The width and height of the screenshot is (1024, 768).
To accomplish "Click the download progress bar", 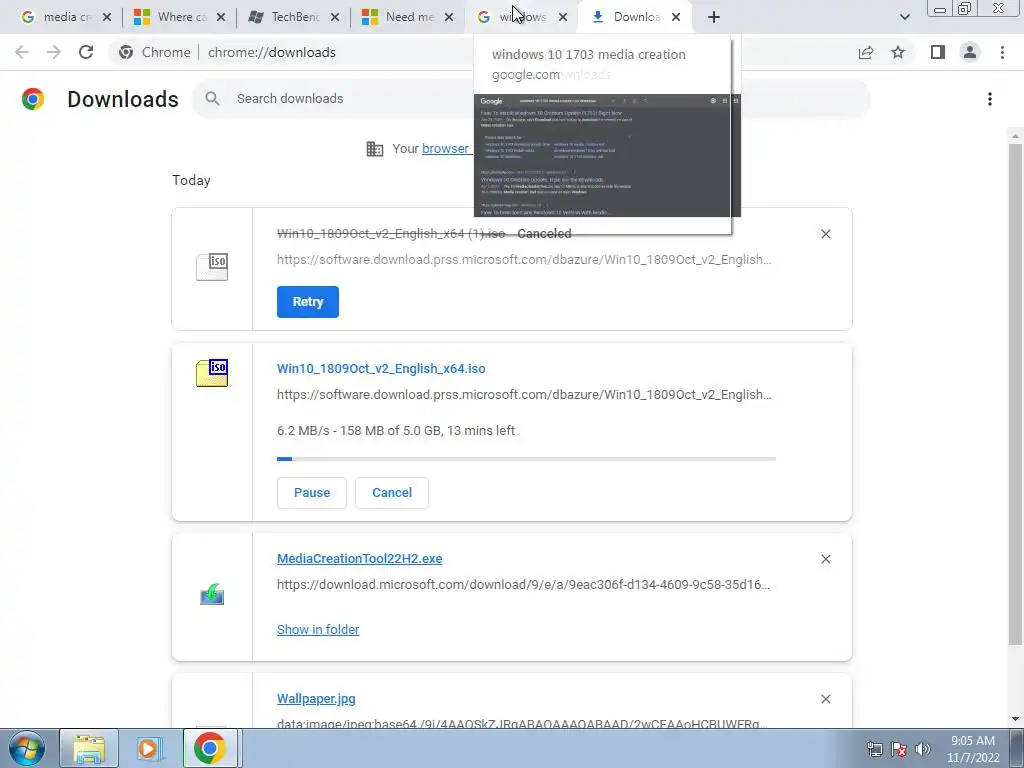I will point(526,459).
